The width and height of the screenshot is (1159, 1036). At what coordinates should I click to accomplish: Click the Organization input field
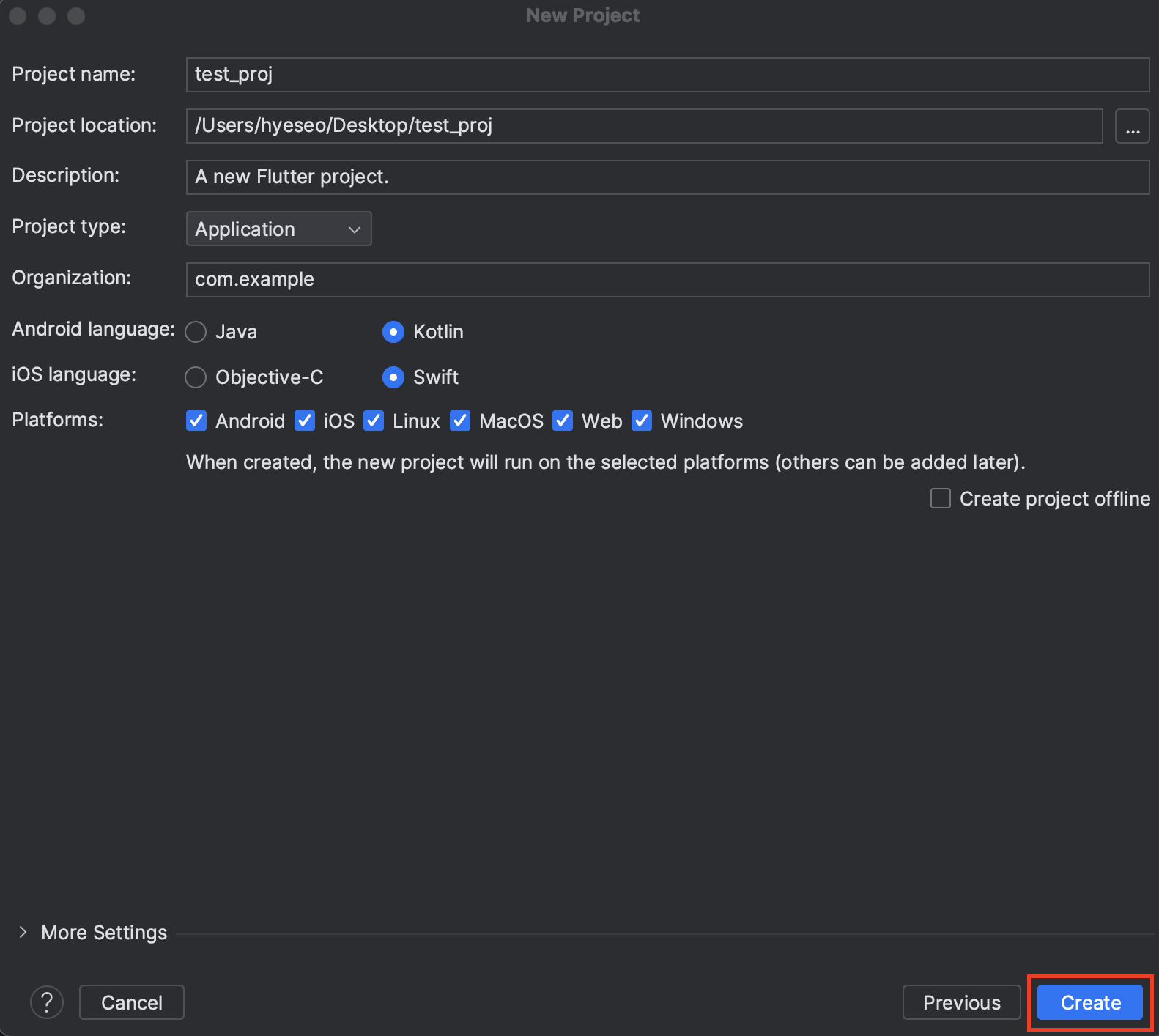click(x=667, y=280)
